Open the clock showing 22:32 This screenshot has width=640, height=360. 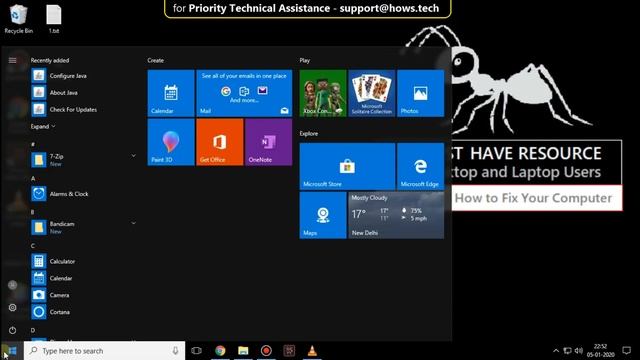point(600,351)
